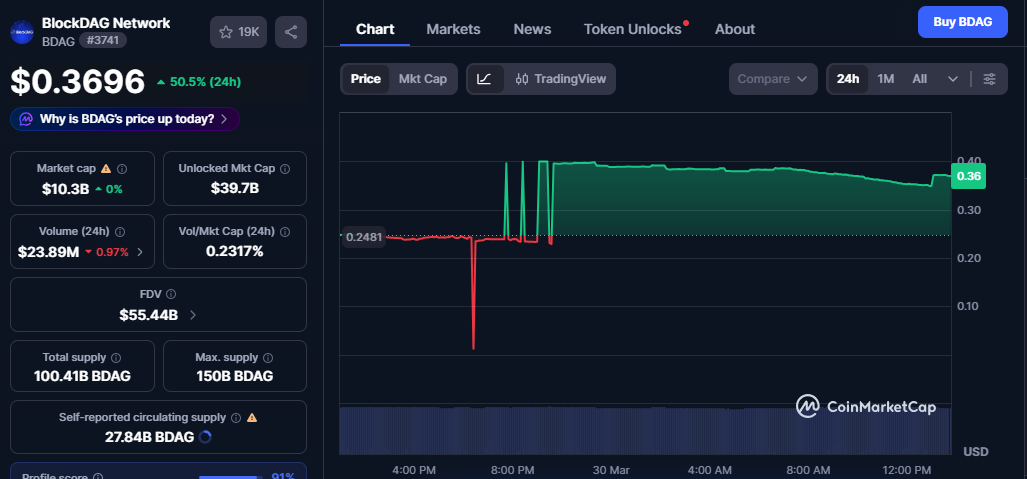
Task: Open the Compare dropdown
Action: point(773,79)
